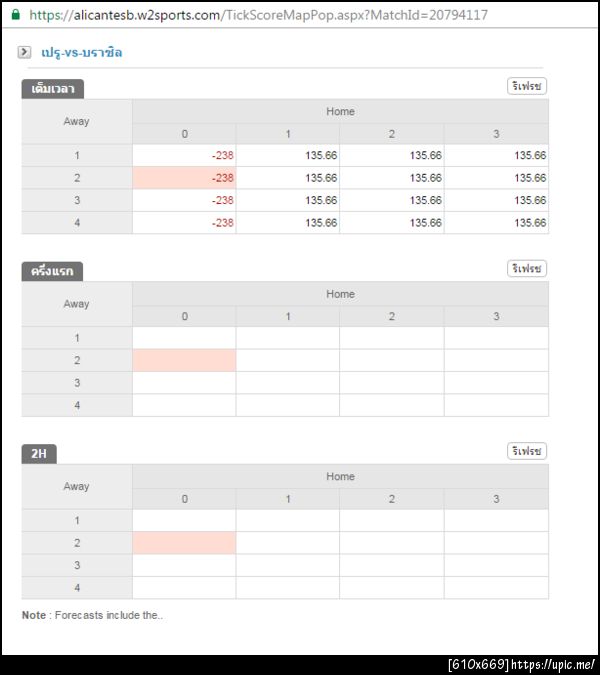Viewport: 600px width, 675px height.
Task: Click the highlighted -238 cell in full-time table
Action: (x=184, y=178)
